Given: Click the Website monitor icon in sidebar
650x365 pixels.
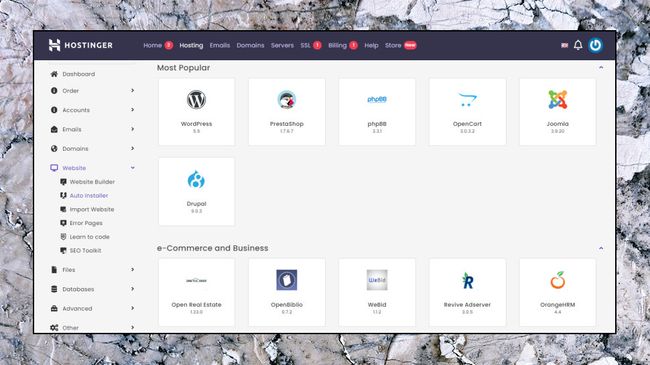Looking at the screenshot, I should (x=54, y=168).
